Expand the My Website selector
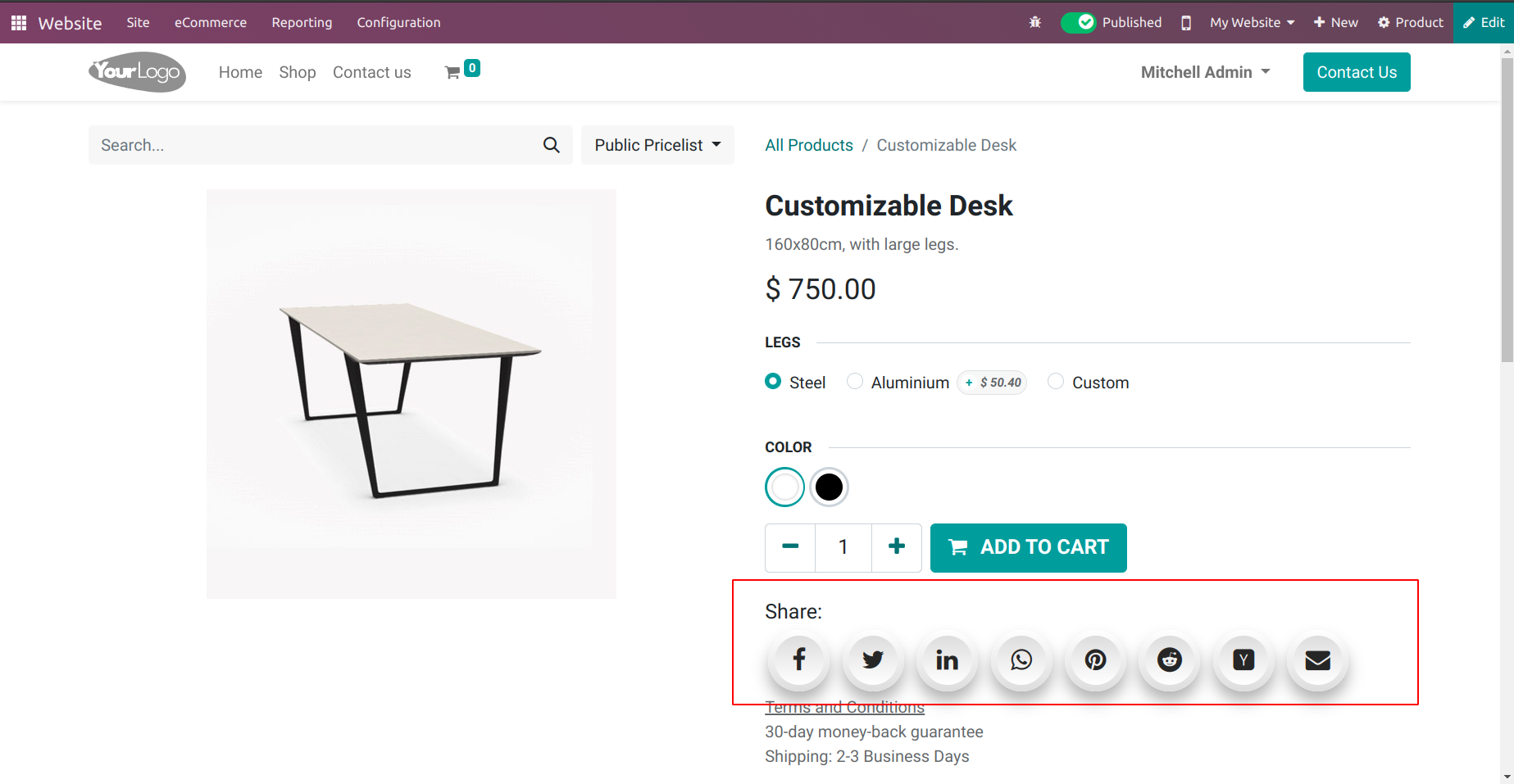The image size is (1514, 784). [1253, 22]
